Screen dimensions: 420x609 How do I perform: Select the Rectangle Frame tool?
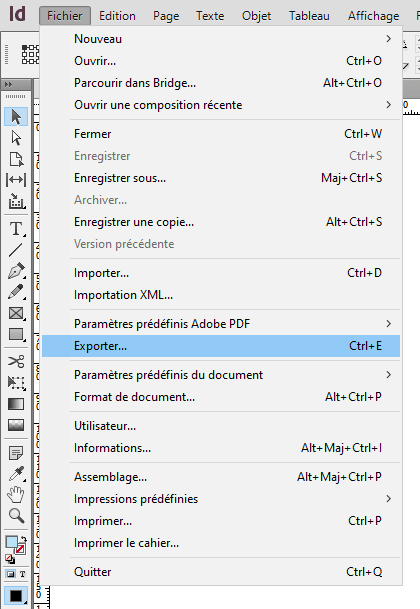point(16,313)
